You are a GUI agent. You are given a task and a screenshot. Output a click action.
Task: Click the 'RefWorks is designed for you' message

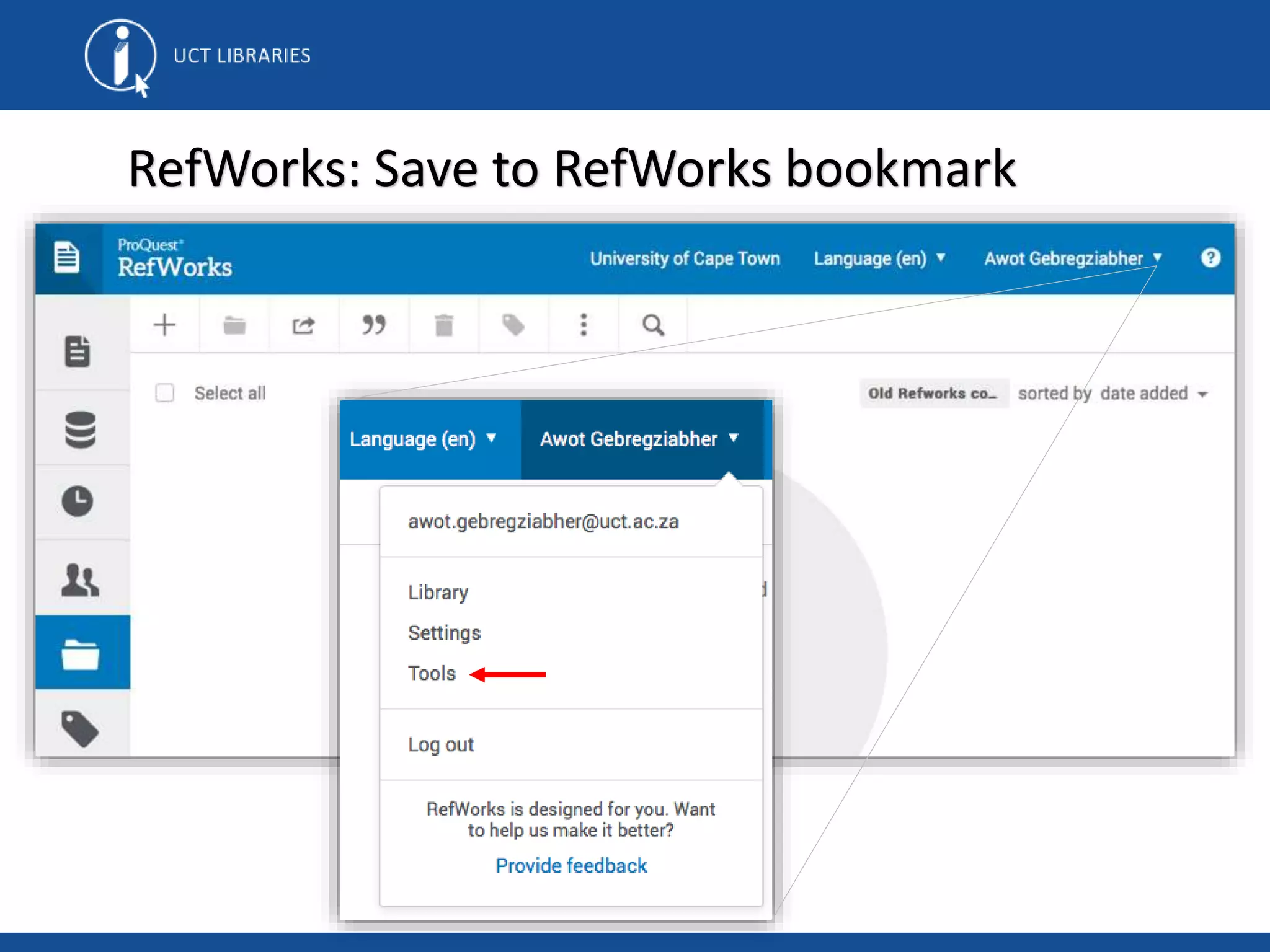click(571, 819)
